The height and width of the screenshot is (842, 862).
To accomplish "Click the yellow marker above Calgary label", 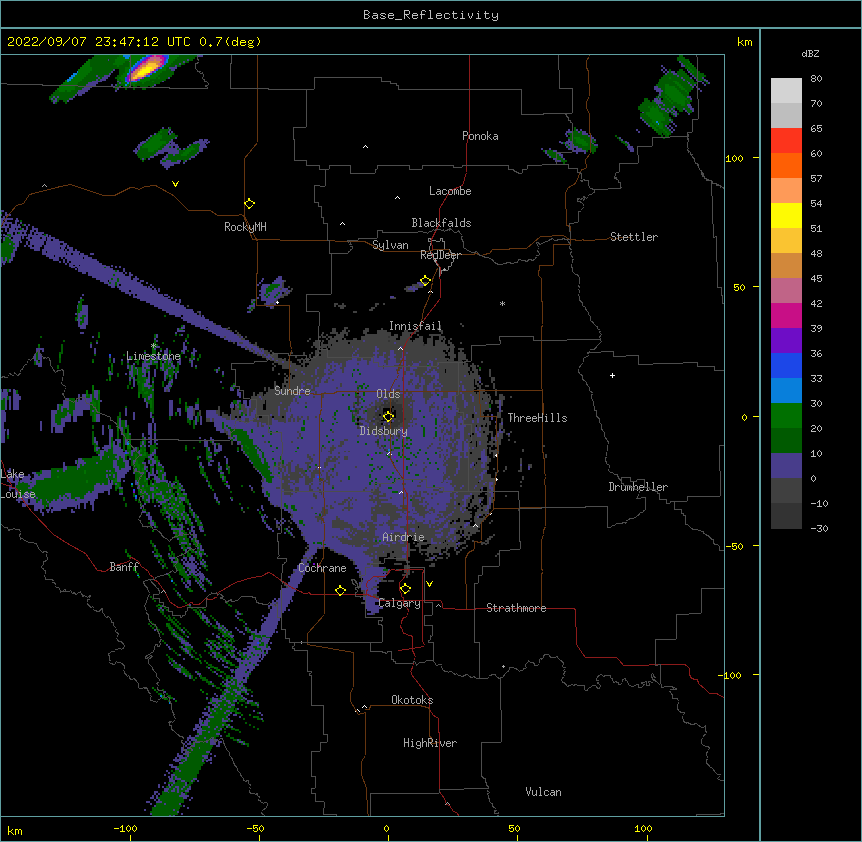I will pyautogui.click(x=405, y=589).
